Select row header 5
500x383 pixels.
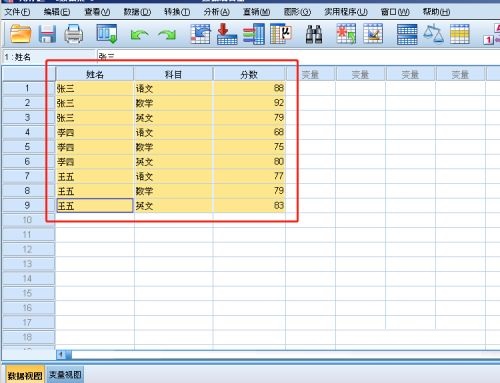tap(28, 147)
